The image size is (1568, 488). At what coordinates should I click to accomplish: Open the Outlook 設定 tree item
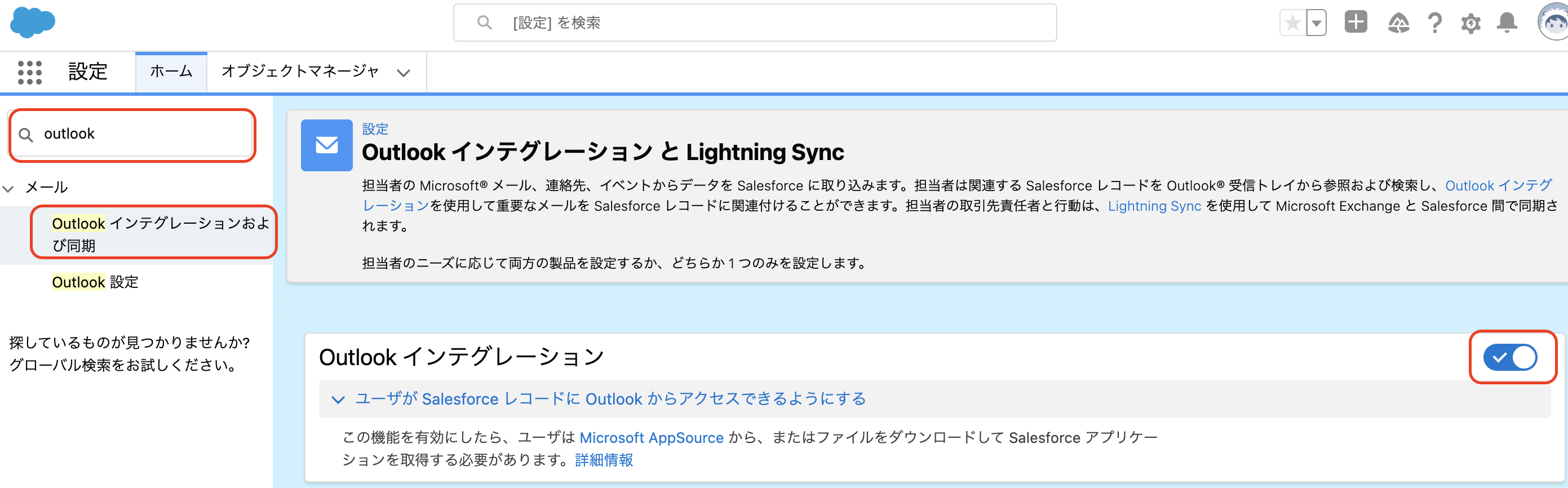click(95, 282)
